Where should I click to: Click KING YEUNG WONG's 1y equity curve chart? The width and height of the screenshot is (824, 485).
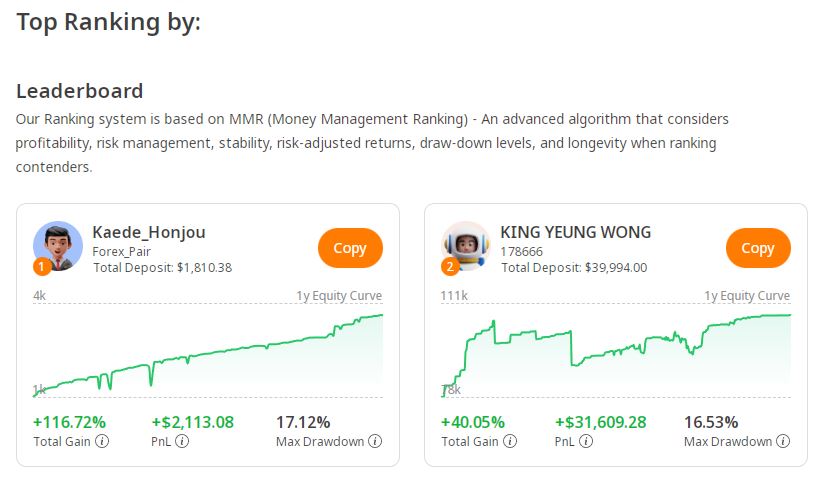pyautogui.click(x=616, y=350)
